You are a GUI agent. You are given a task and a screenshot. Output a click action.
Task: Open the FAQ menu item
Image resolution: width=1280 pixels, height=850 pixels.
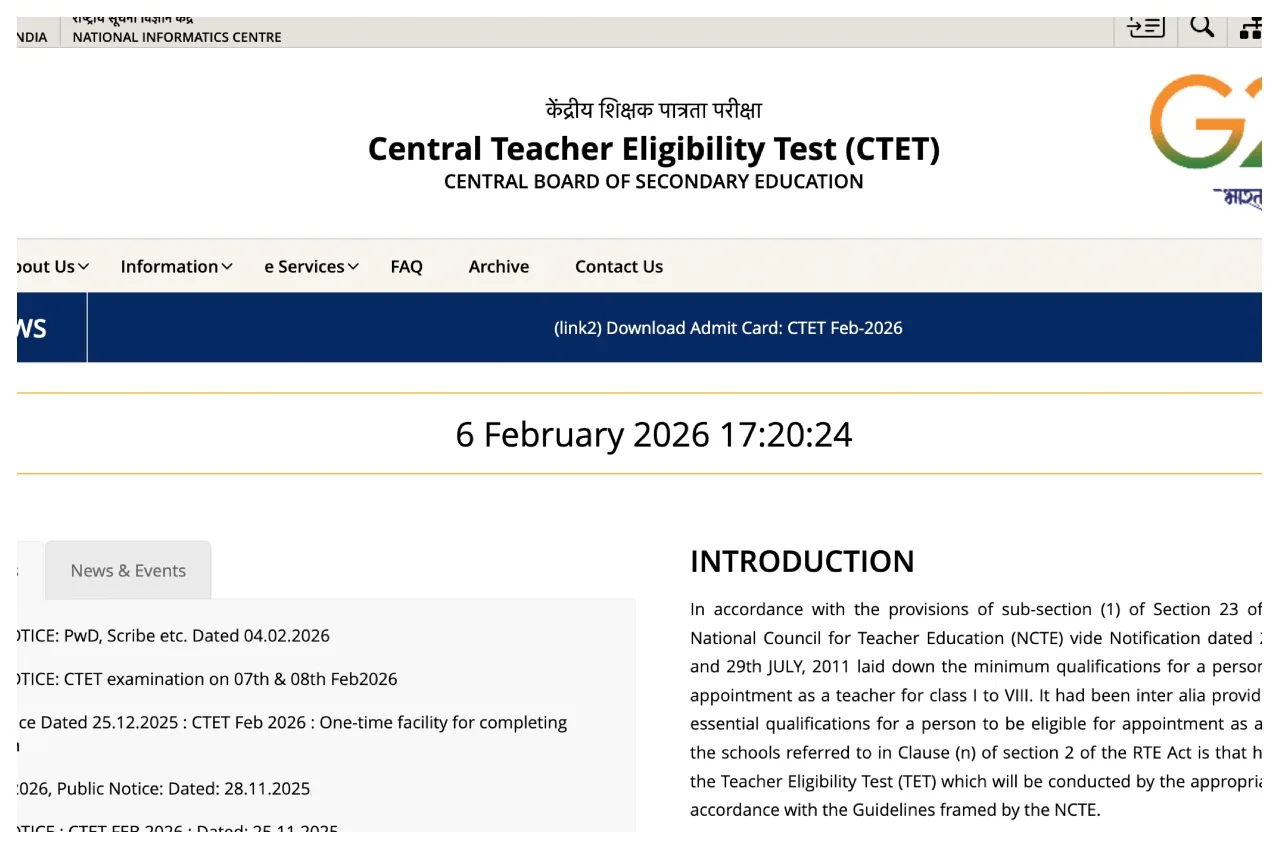tap(406, 266)
